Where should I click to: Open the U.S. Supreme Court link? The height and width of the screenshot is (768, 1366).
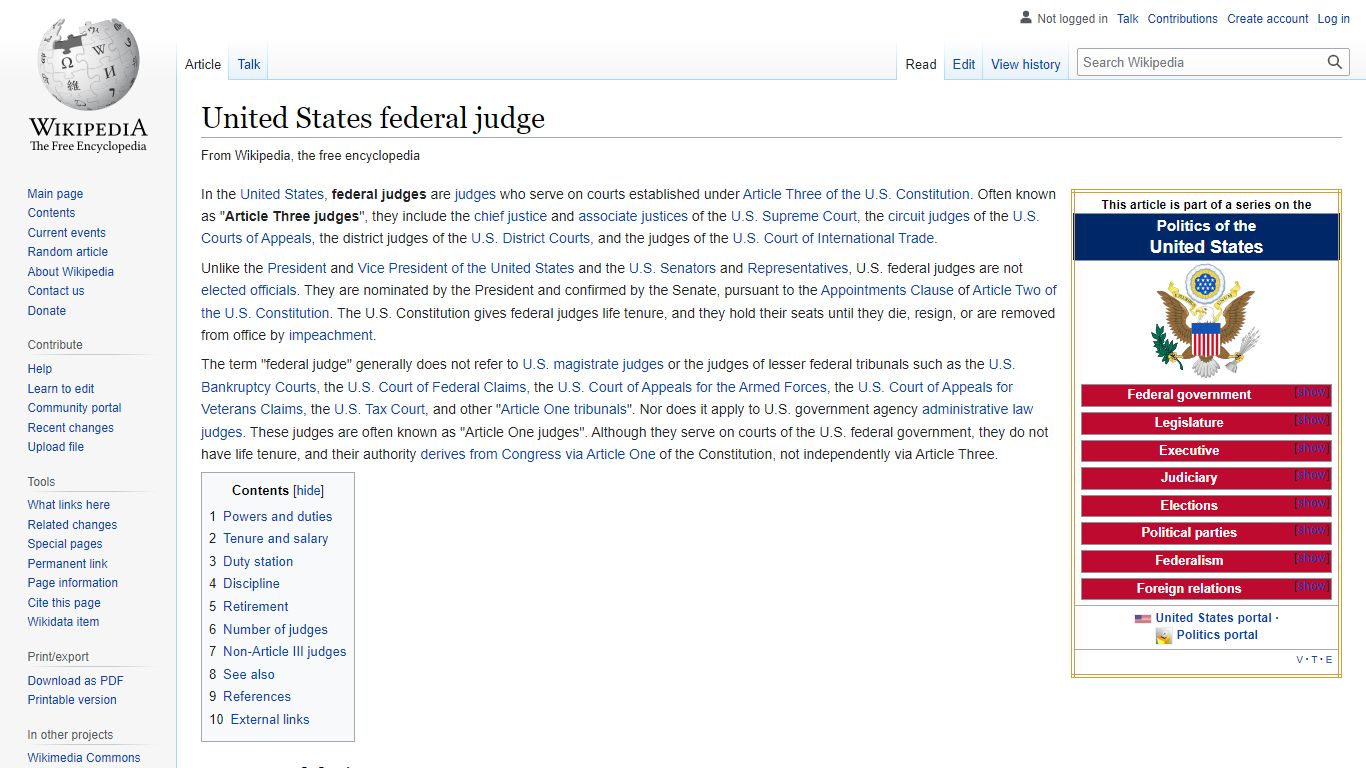click(794, 216)
